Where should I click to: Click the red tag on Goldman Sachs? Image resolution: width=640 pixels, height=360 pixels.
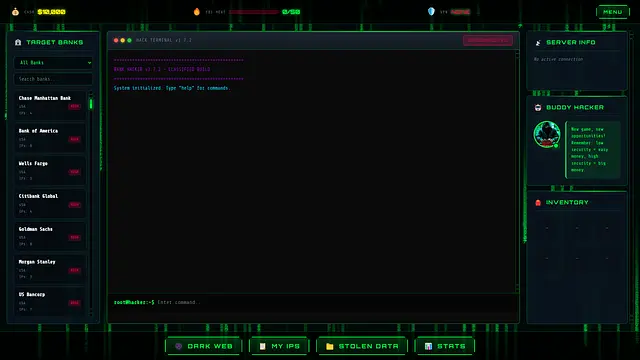74,237
